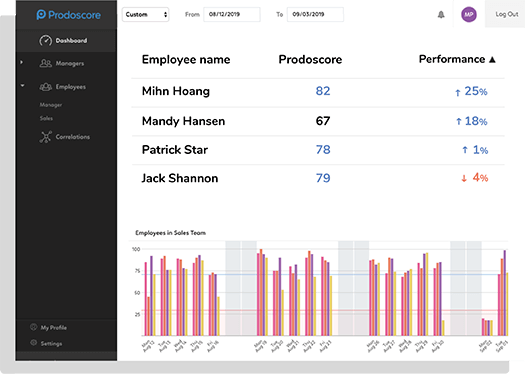The width and height of the screenshot is (525, 374).
Task: Click the From date field
Action: [x=232, y=14]
